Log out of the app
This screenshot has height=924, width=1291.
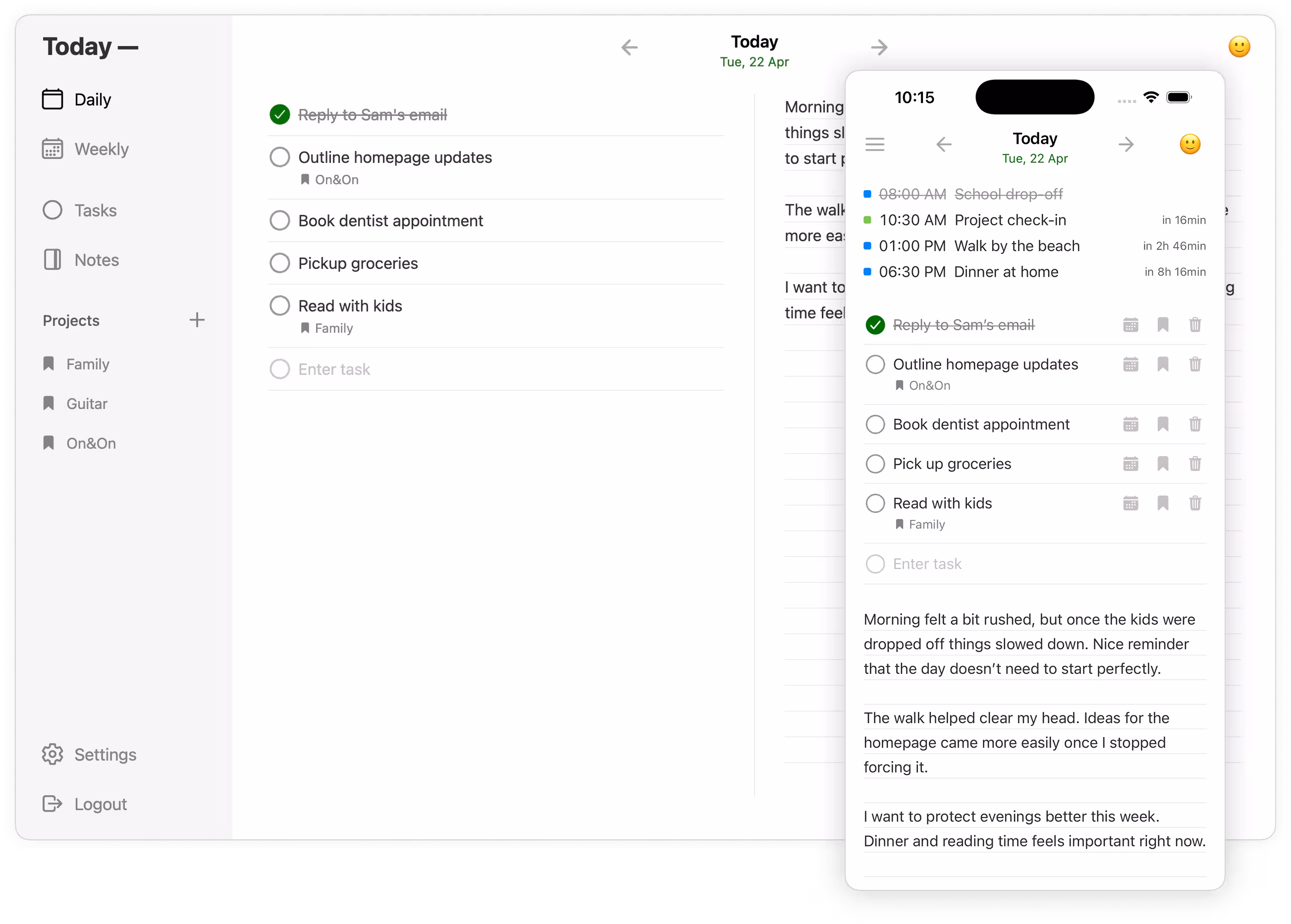(100, 803)
